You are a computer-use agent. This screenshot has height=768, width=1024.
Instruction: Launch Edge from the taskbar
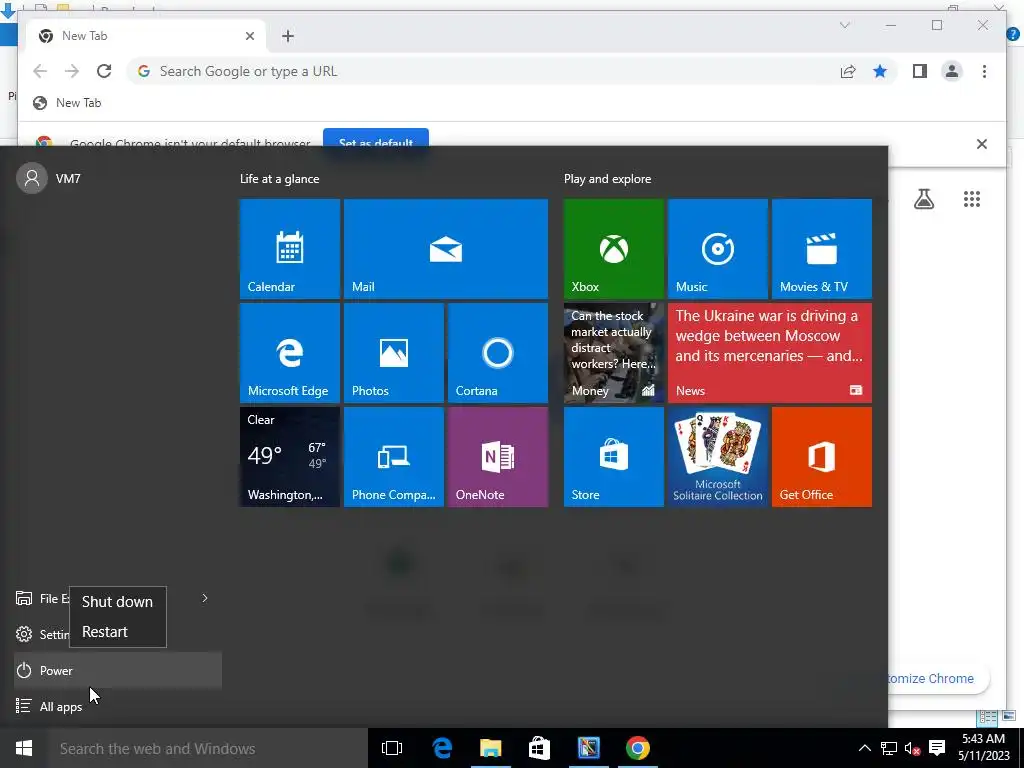tap(442, 748)
